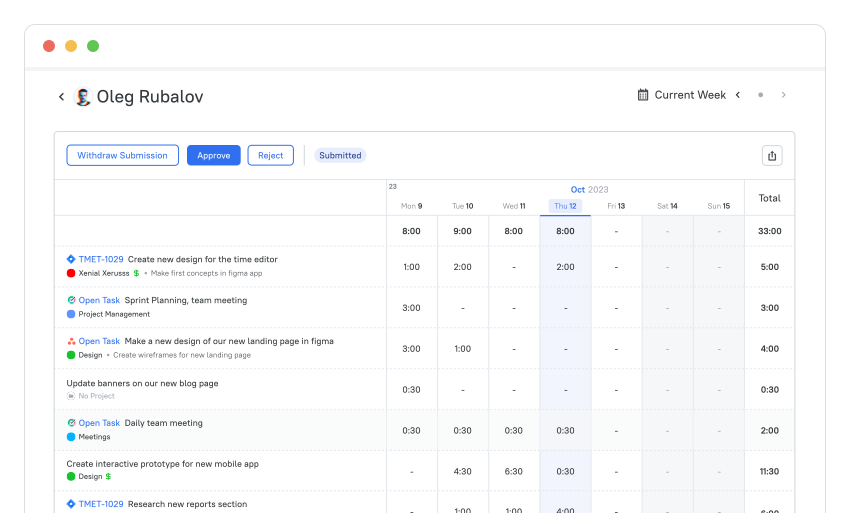The image size is (850, 513).
Task: Click the export share icon button
Action: 772,156
